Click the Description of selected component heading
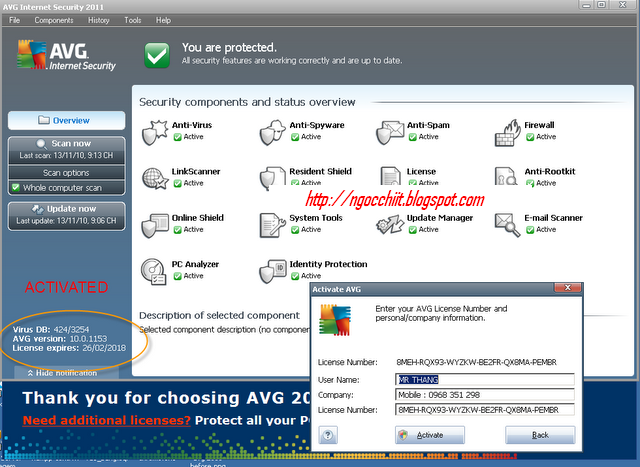This screenshot has height=467, width=640. [220, 316]
